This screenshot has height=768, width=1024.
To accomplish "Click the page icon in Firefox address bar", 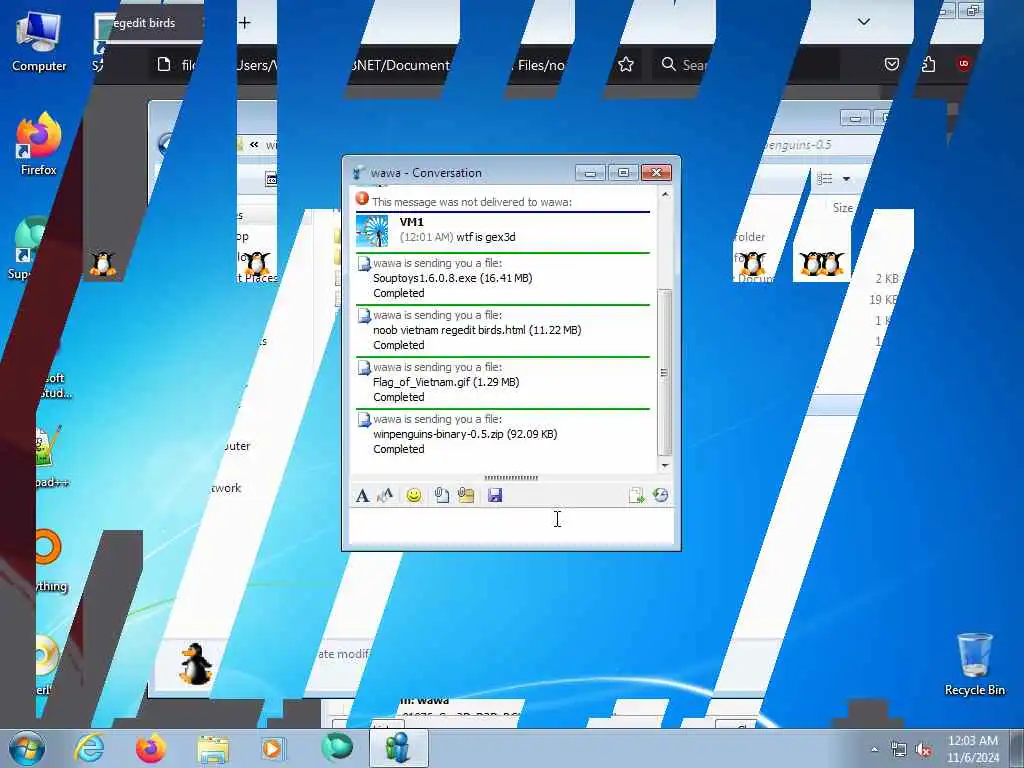I will (x=164, y=64).
